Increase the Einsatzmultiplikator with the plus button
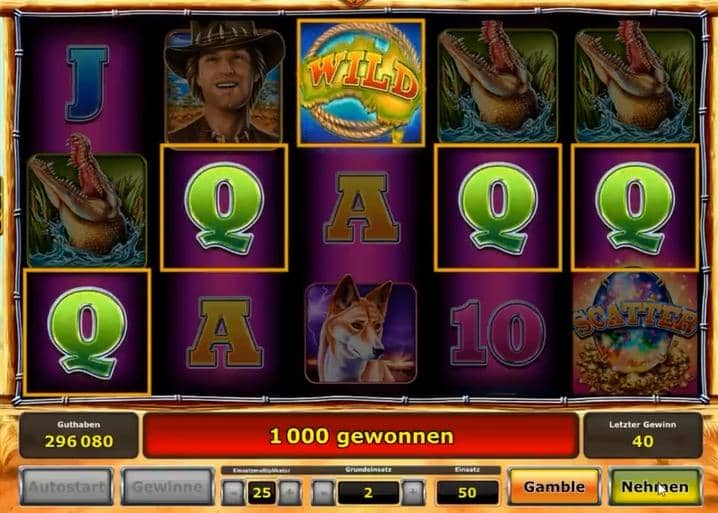Screen dimensions: 718x513 [x=290, y=493]
